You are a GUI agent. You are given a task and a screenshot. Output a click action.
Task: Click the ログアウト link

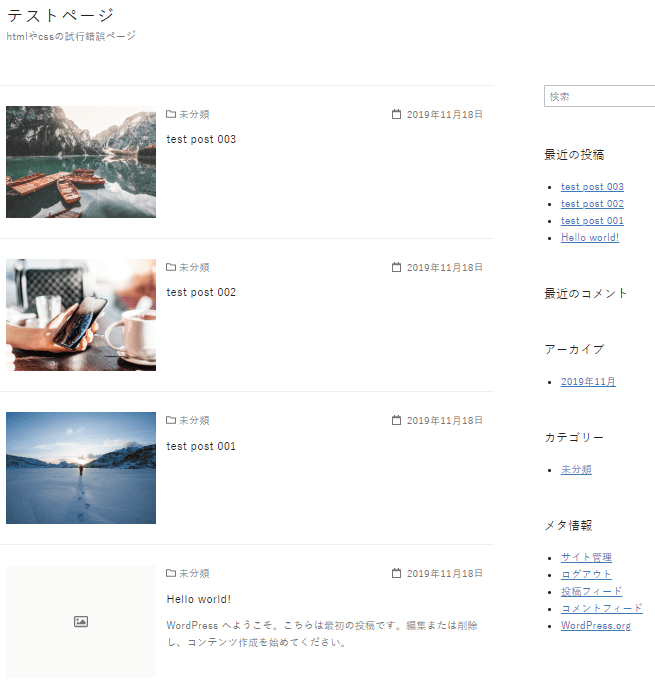[586, 574]
